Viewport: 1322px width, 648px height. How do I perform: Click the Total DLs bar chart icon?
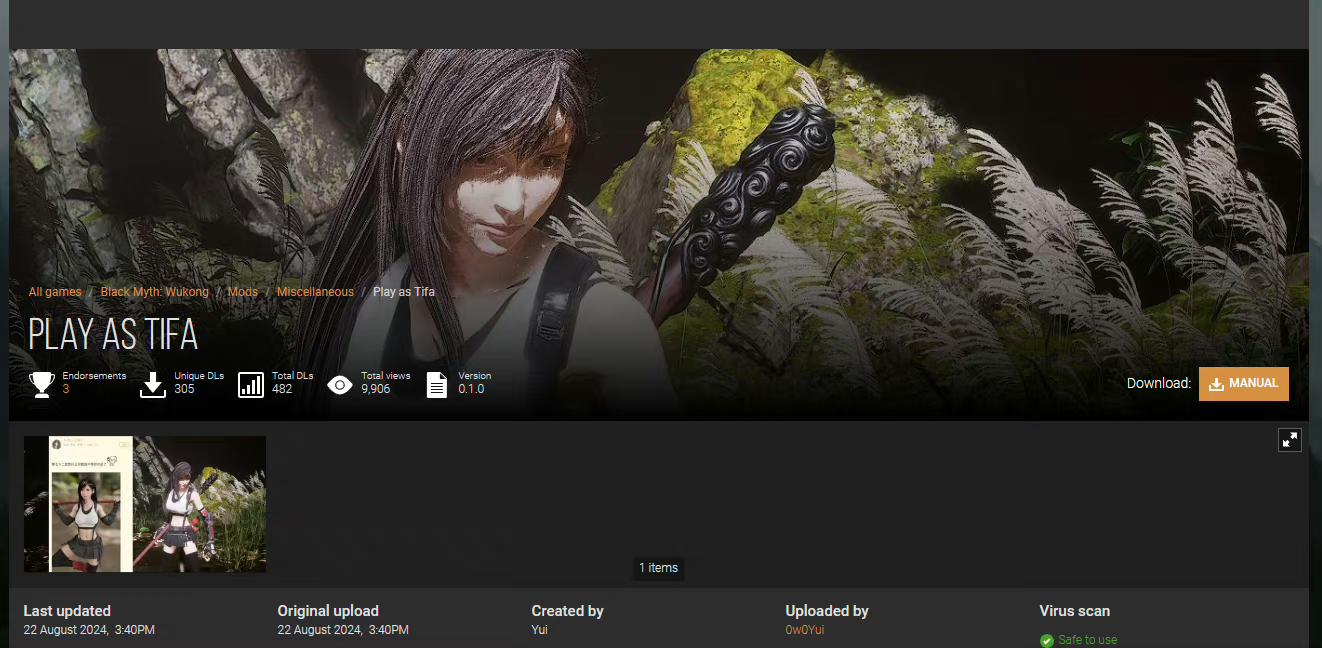click(x=251, y=384)
